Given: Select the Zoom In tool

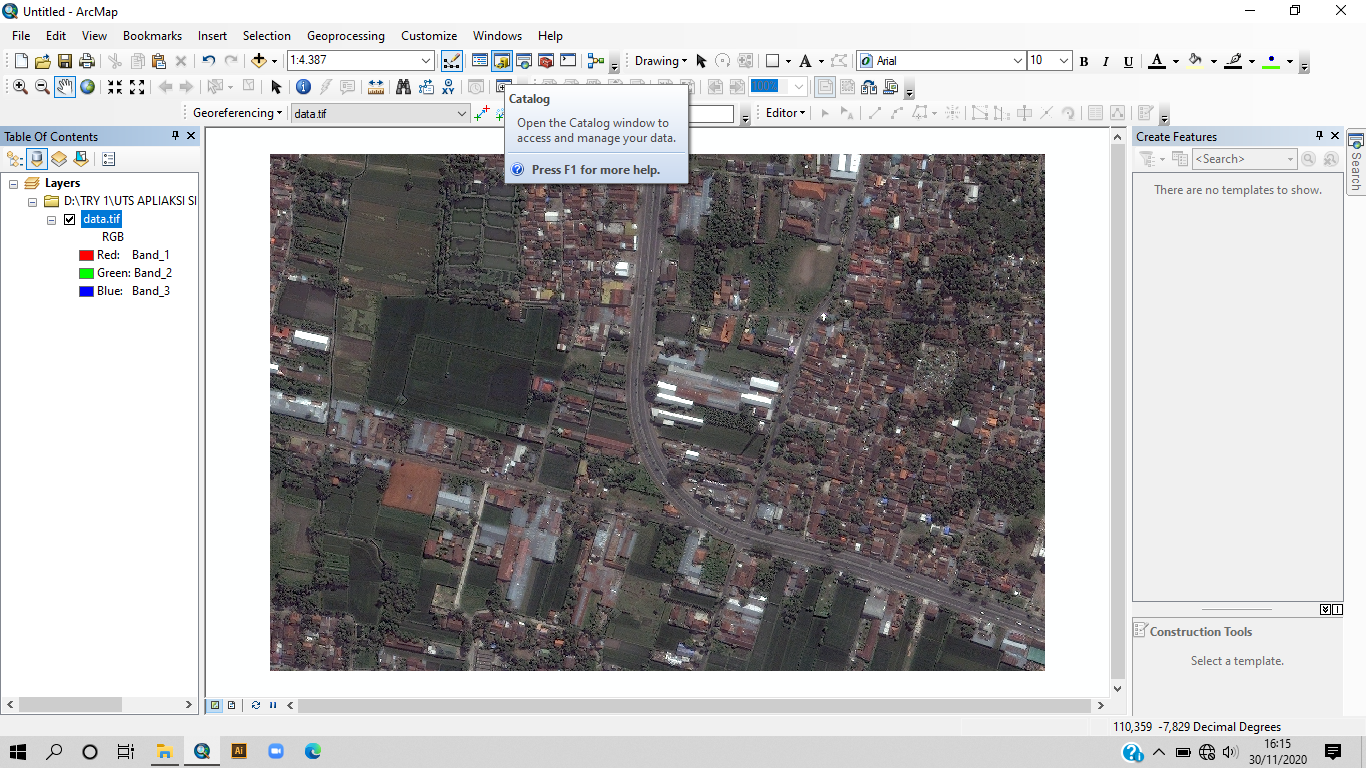Looking at the screenshot, I should (x=20, y=87).
